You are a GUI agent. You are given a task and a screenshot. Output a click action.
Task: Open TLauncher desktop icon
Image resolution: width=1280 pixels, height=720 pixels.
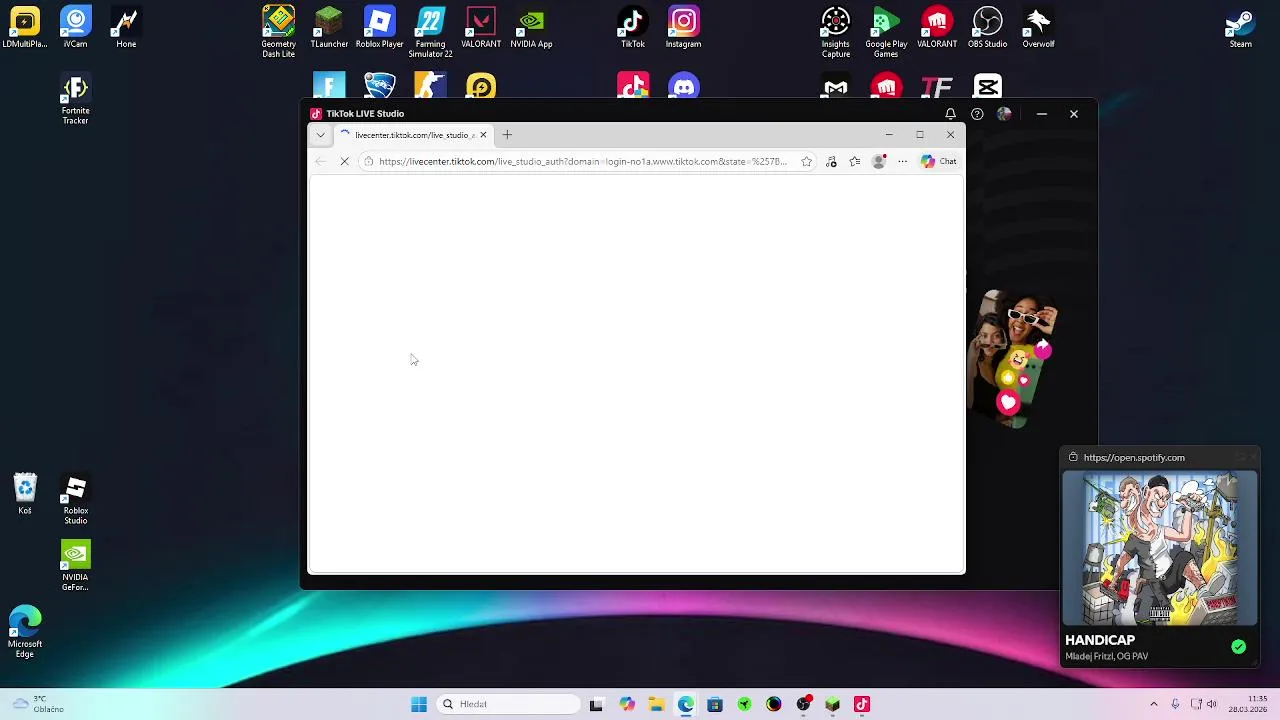(329, 28)
